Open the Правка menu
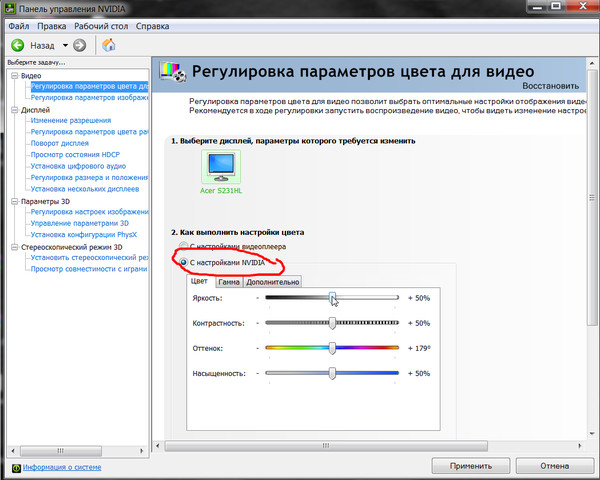The image size is (600, 480). point(52,26)
